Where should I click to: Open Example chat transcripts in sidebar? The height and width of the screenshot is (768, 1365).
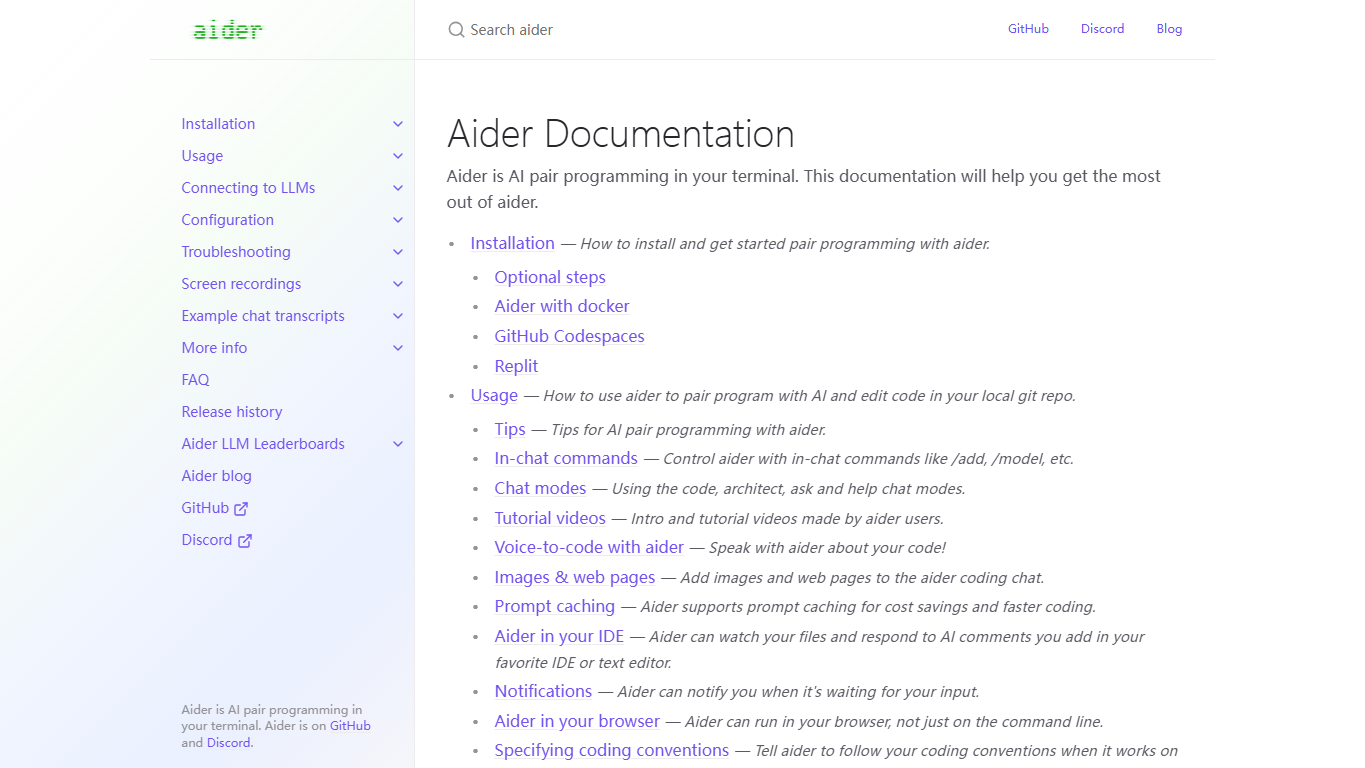[263, 316]
